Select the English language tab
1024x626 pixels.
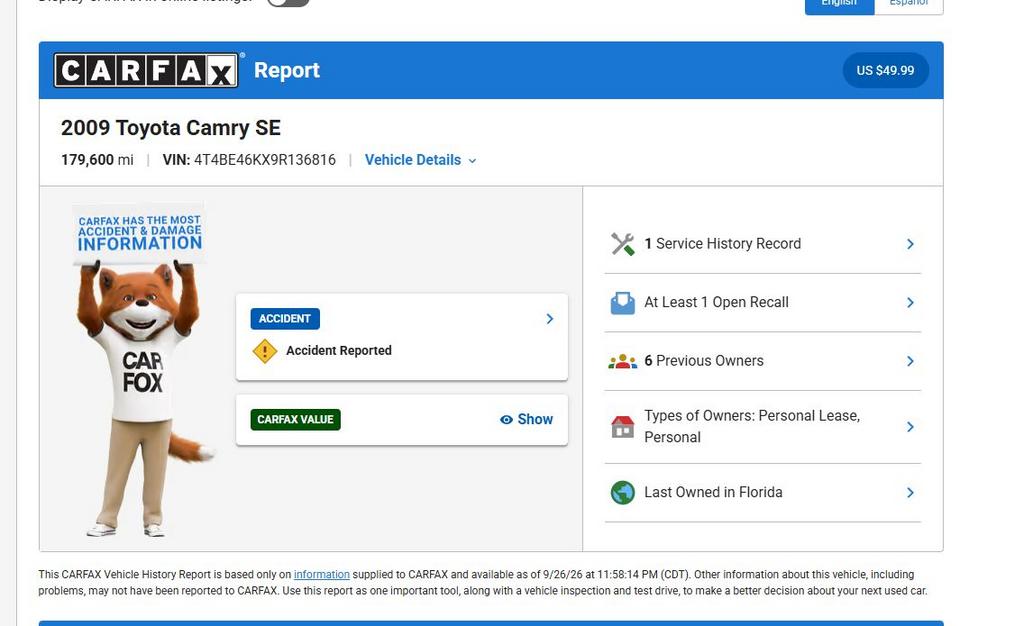(839, 3)
